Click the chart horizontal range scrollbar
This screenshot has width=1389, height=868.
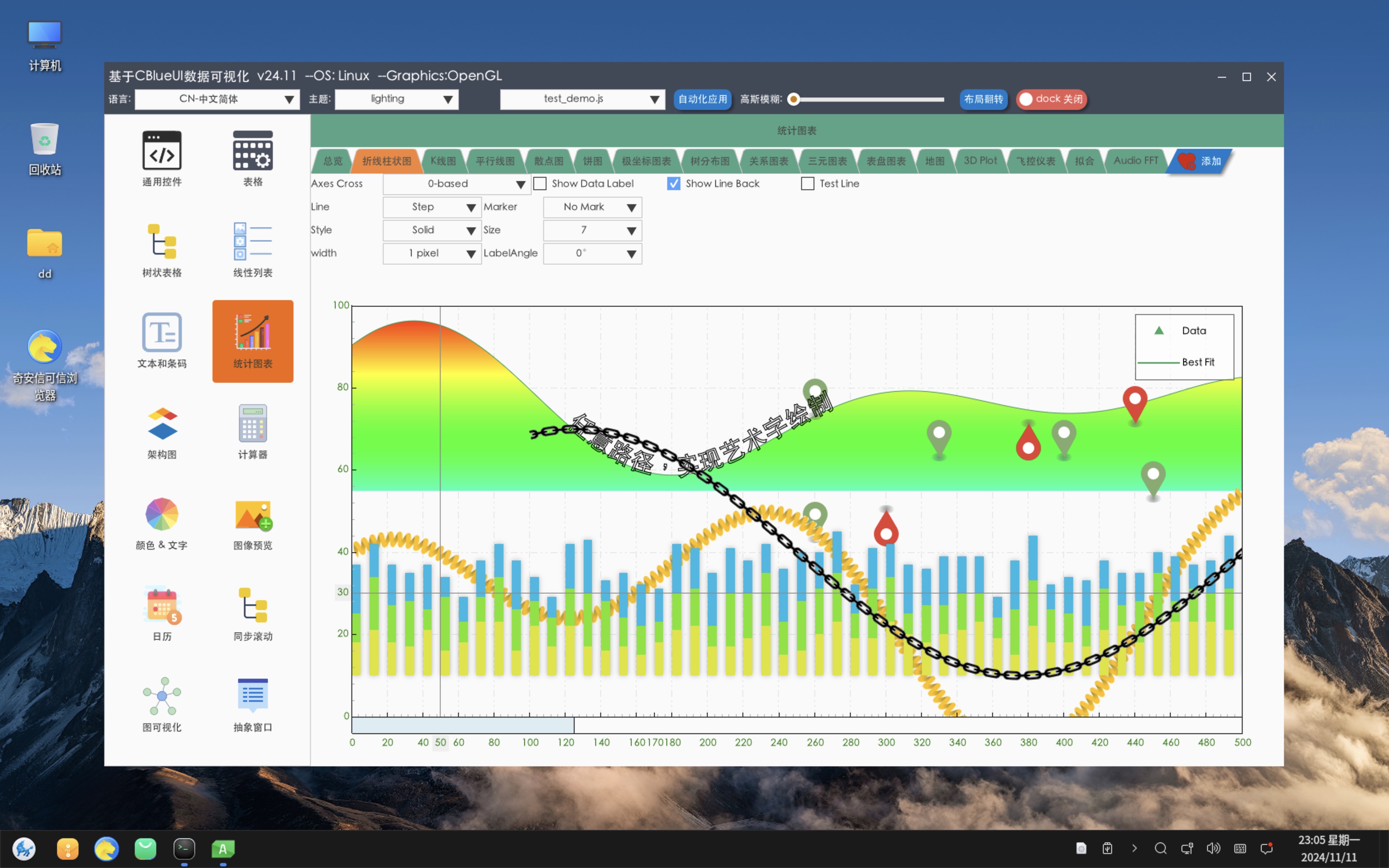tap(463, 725)
